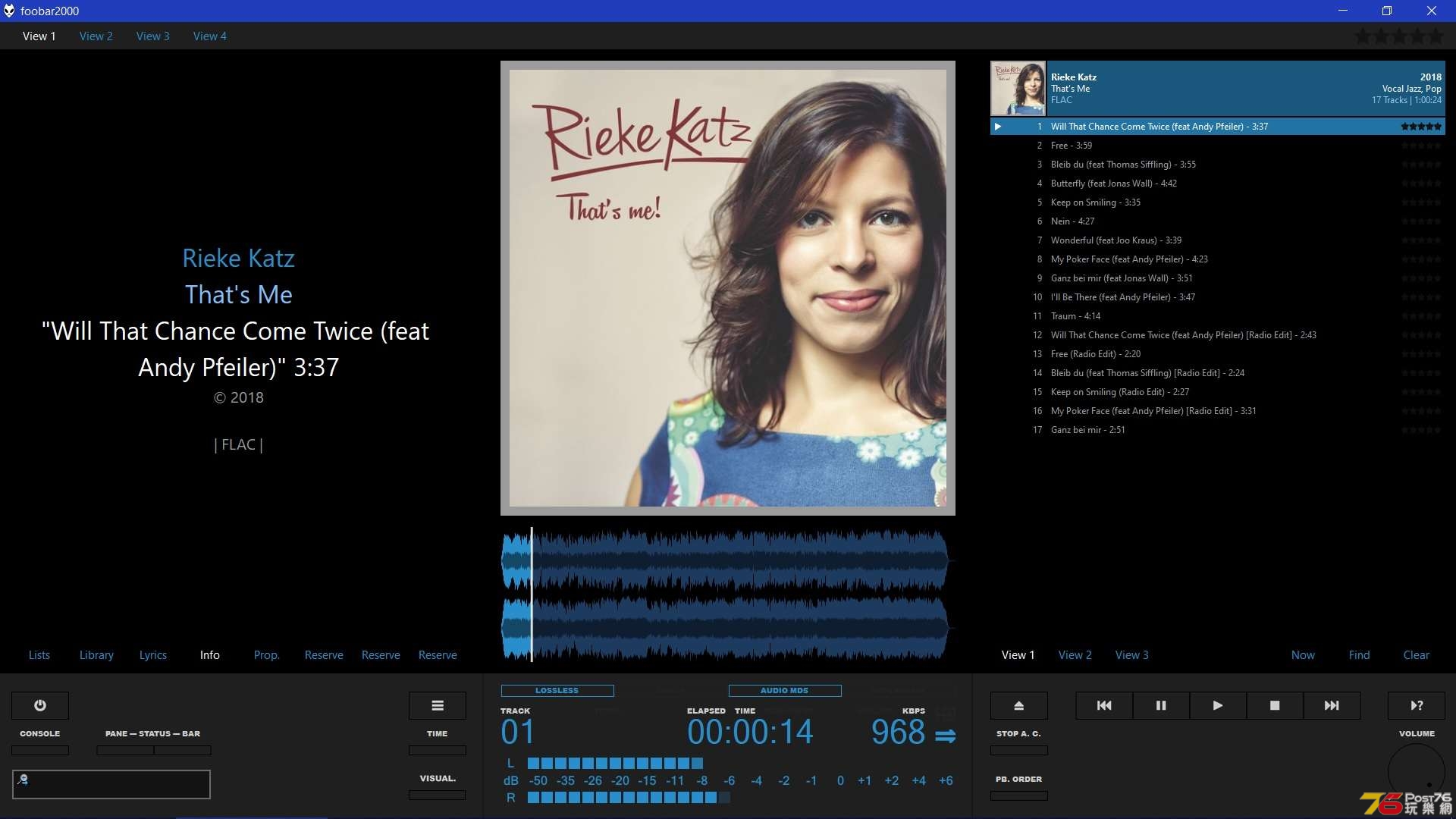This screenshot has height=819, width=1456.
Task: Switch to View 4 in the top bar
Action: [x=210, y=36]
